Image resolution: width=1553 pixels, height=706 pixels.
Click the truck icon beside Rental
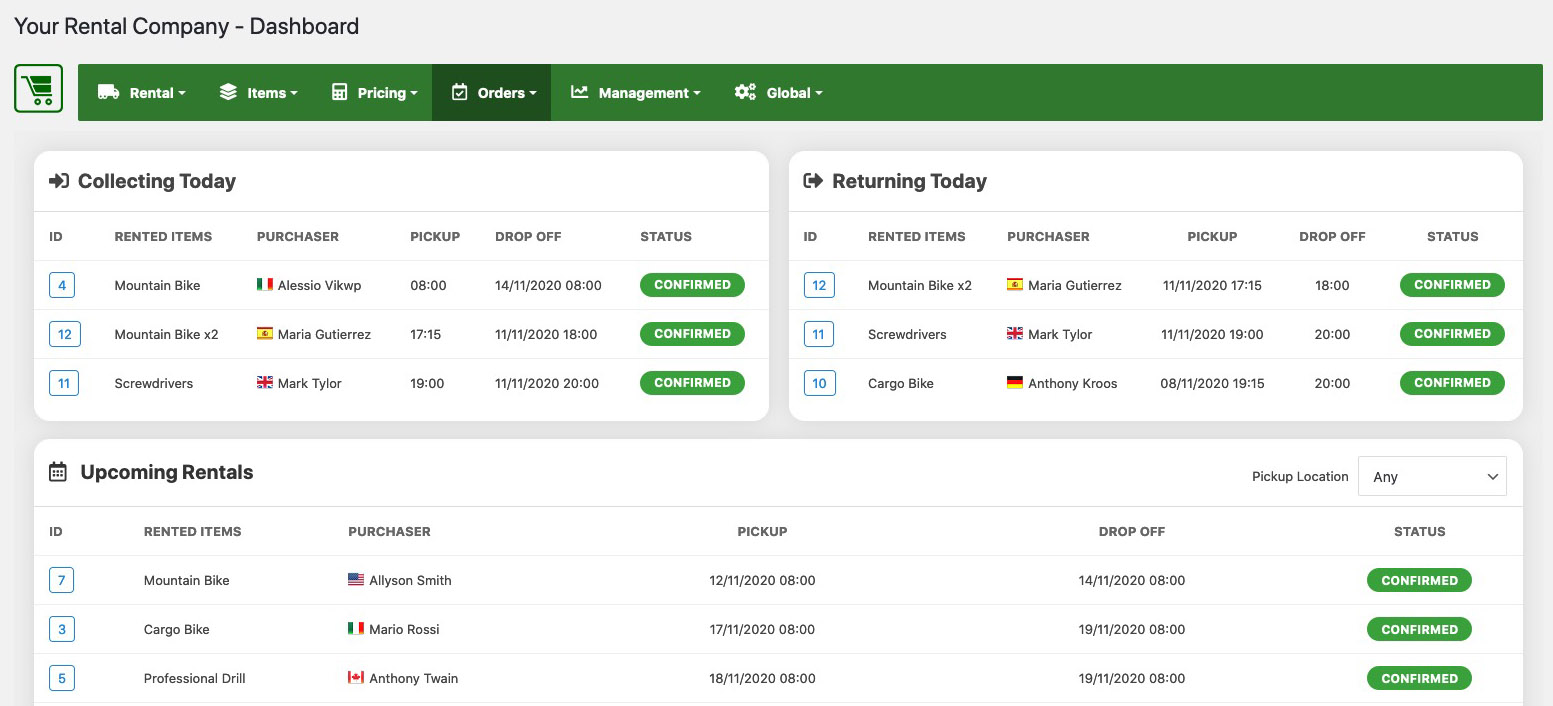(x=108, y=92)
